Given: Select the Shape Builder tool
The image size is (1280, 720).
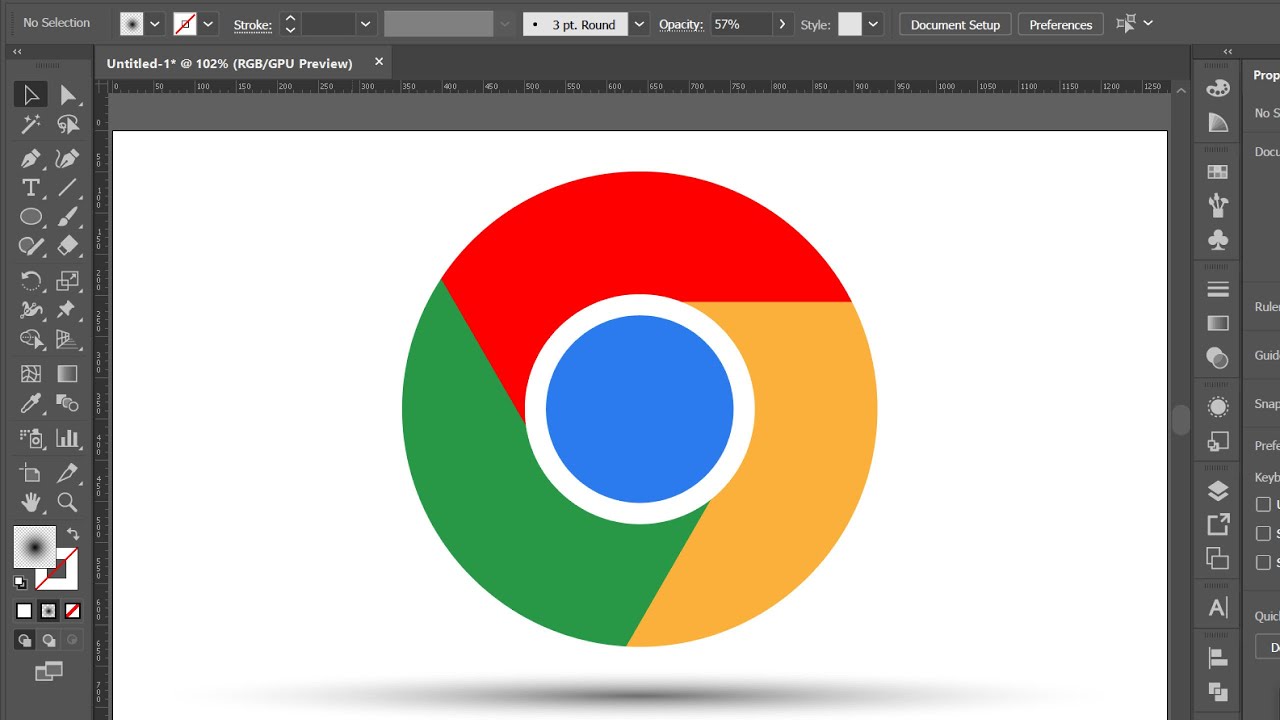Looking at the screenshot, I should pyautogui.click(x=31, y=340).
